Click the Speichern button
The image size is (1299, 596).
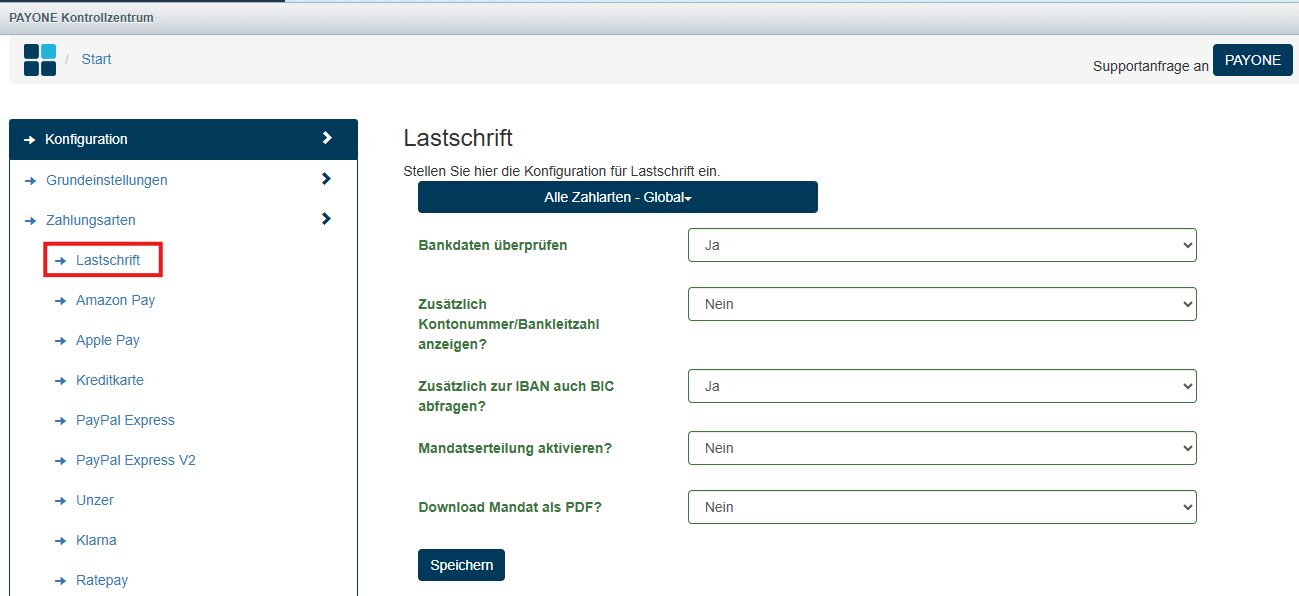[x=462, y=565]
